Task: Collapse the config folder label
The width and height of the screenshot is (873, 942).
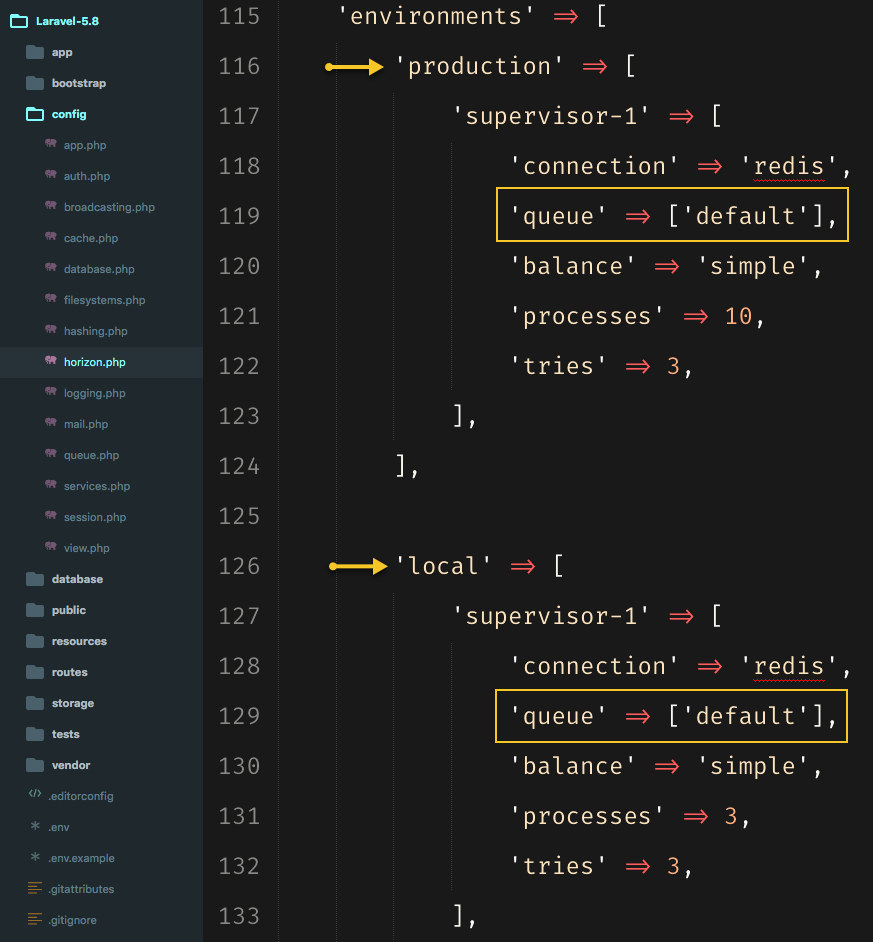Action: pyautogui.click(x=69, y=114)
